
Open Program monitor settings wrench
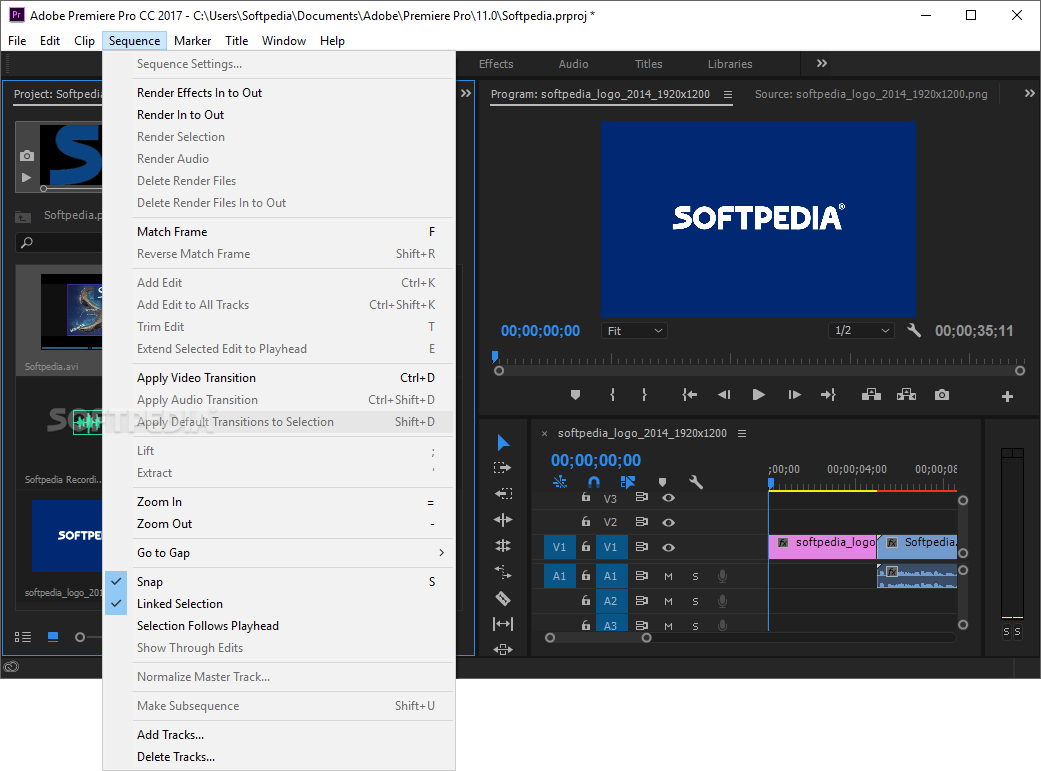coord(914,330)
